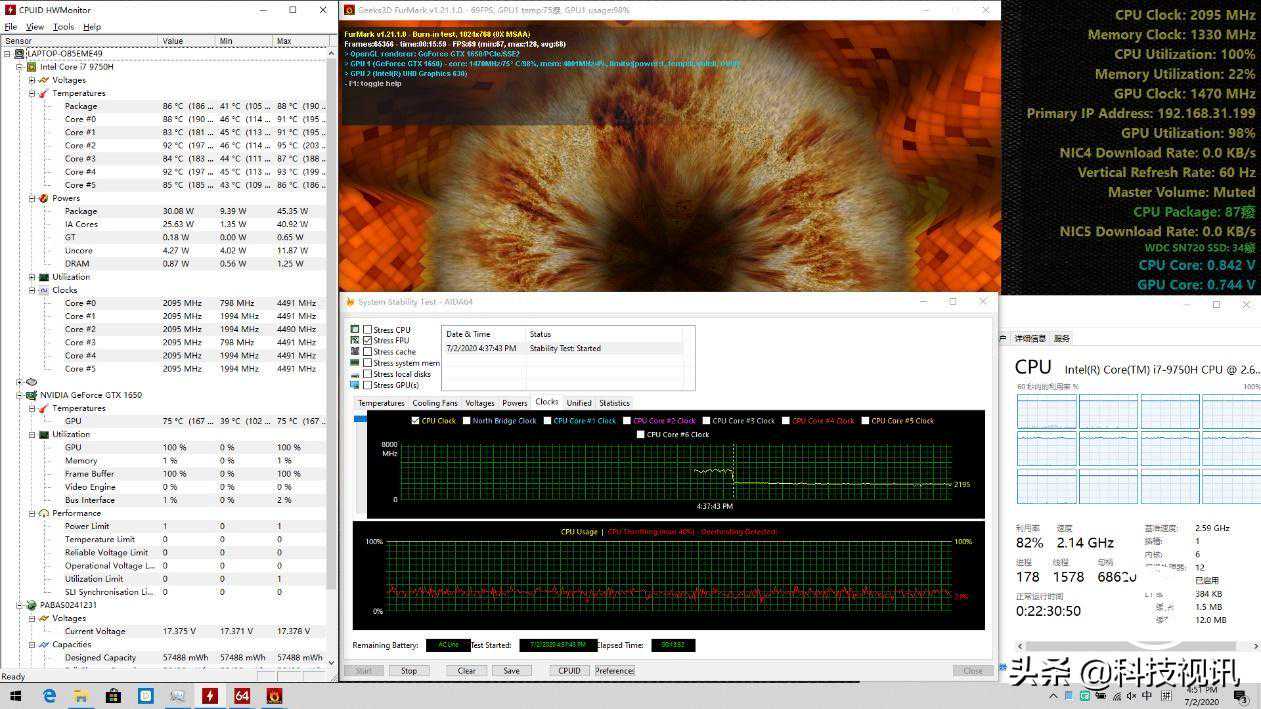
Task: Open Microsoft Store from the taskbar
Action: [113, 695]
